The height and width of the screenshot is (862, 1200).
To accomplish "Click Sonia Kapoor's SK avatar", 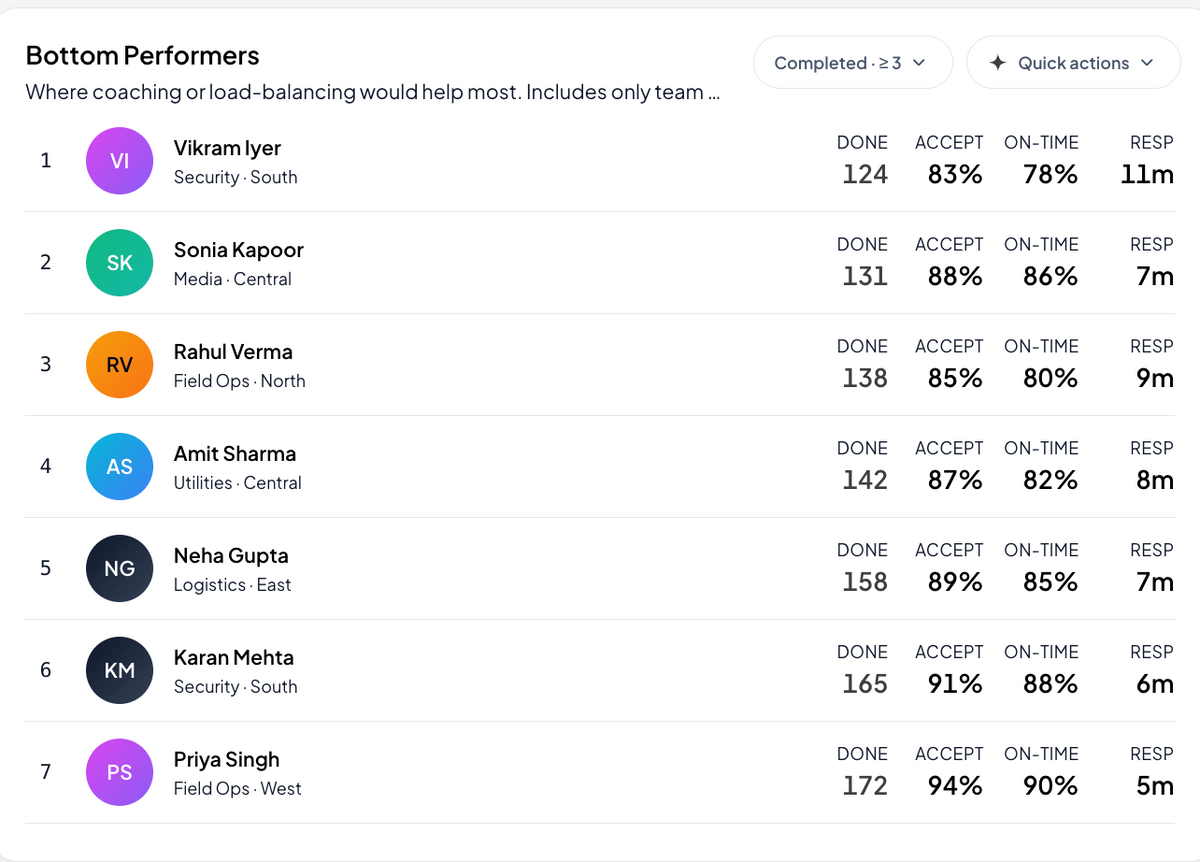I will pyautogui.click(x=119, y=262).
